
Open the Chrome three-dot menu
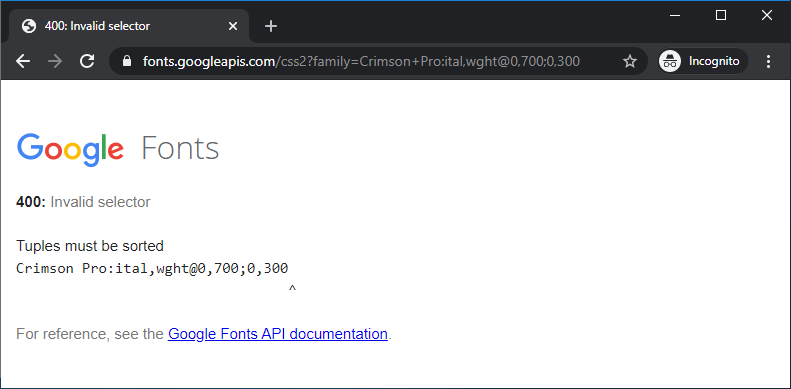(x=768, y=62)
